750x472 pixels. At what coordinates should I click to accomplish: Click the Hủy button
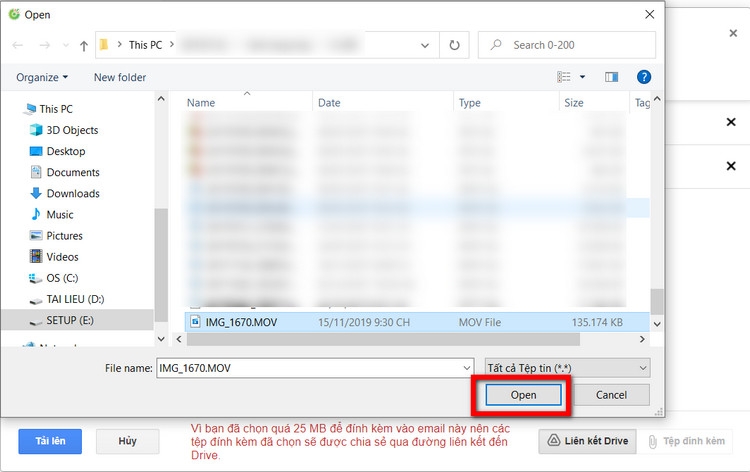[127, 441]
